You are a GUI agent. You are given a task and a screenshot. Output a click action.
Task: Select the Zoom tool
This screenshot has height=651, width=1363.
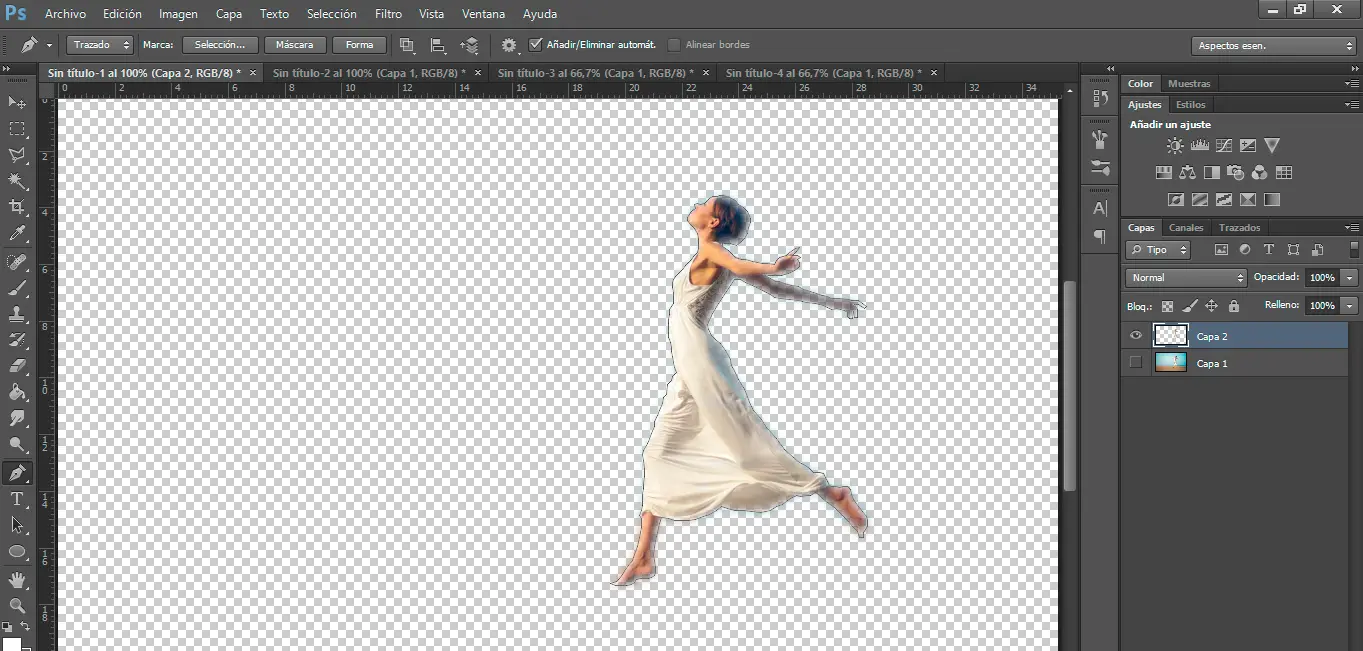(17, 606)
